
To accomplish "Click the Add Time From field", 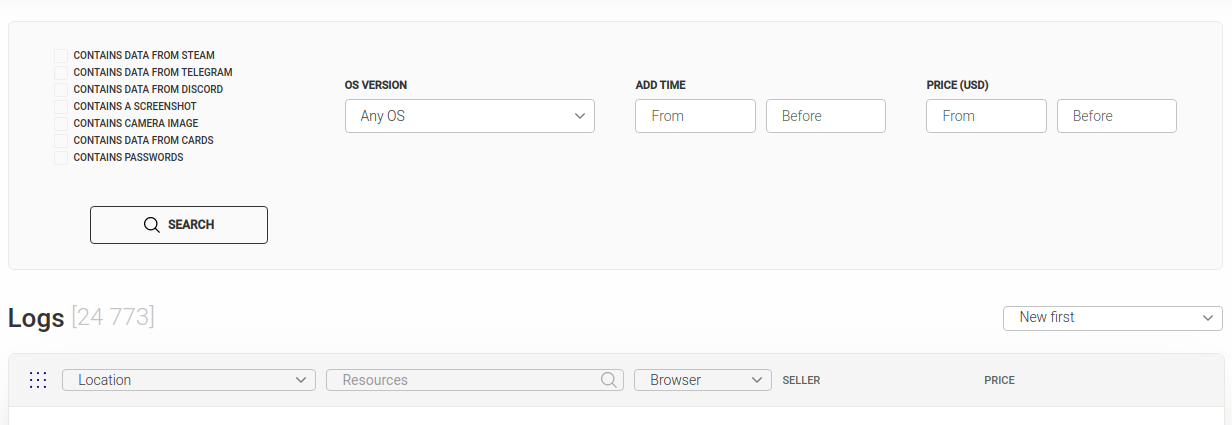I will point(695,116).
